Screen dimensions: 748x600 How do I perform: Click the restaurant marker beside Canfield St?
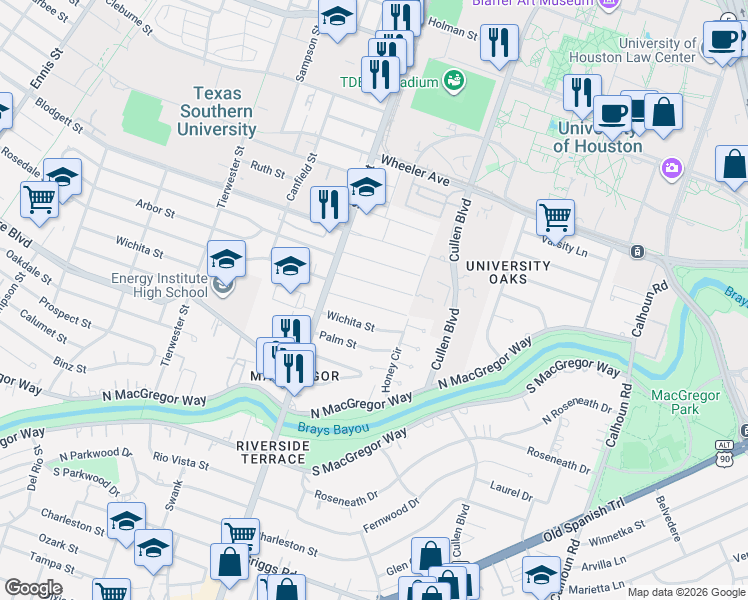pyautogui.click(x=329, y=206)
